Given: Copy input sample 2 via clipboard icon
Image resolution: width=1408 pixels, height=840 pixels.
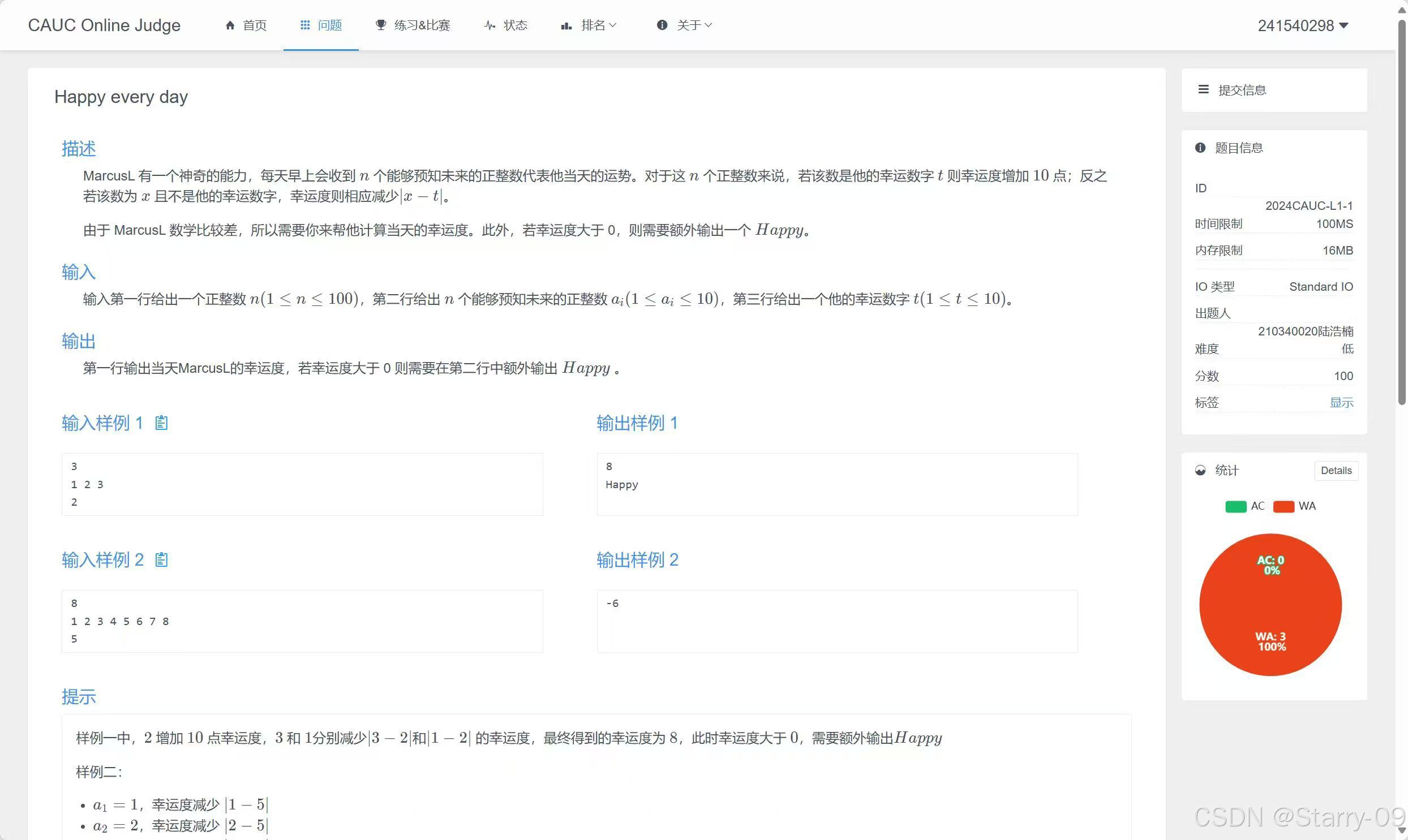Looking at the screenshot, I should pos(161,560).
